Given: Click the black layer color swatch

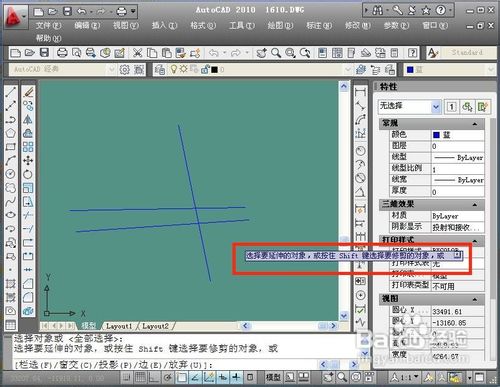Looking at the screenshot, I should tap(214, 70).
